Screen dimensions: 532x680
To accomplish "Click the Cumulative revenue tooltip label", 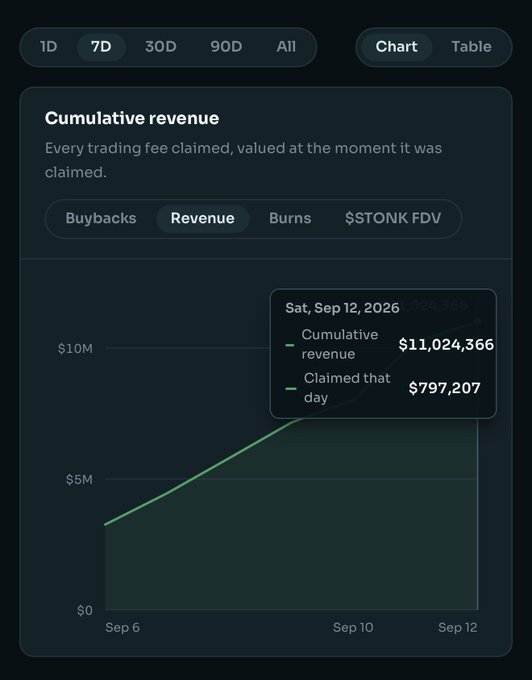I will (340, 344).
